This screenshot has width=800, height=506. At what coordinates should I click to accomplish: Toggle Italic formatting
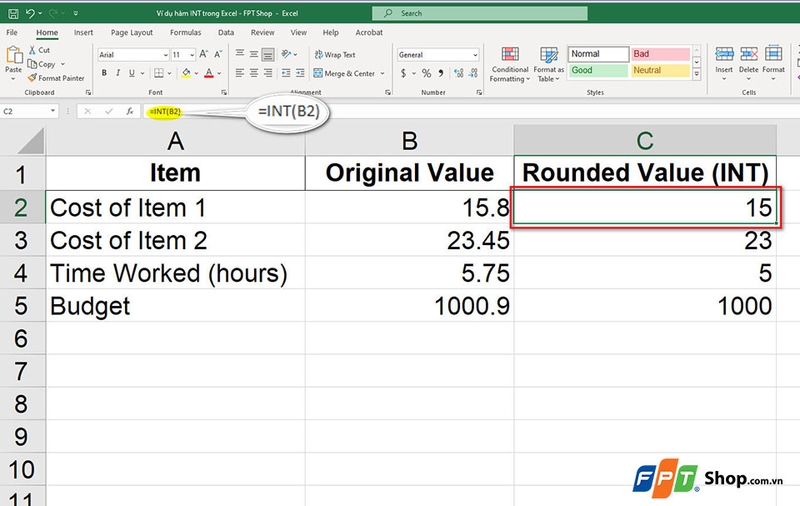(x=118, y=73)
